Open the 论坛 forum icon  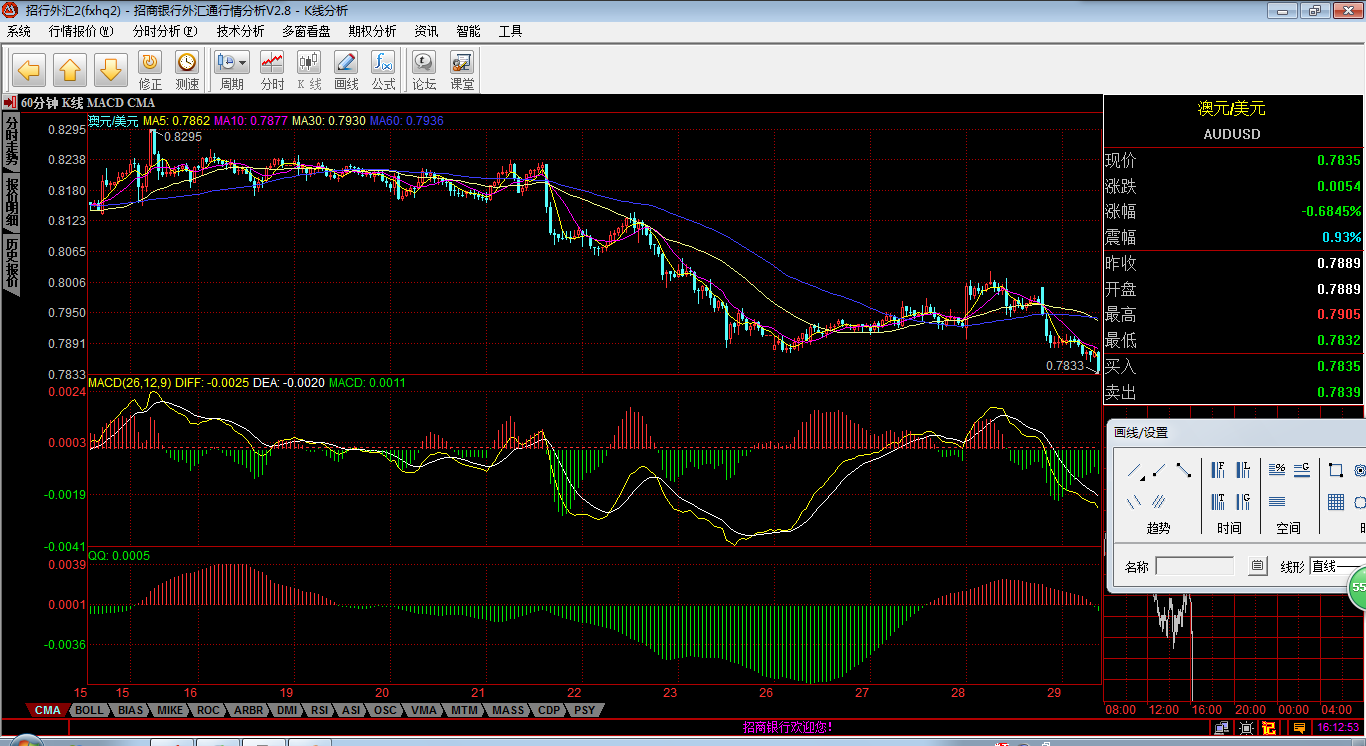point(424,64)
